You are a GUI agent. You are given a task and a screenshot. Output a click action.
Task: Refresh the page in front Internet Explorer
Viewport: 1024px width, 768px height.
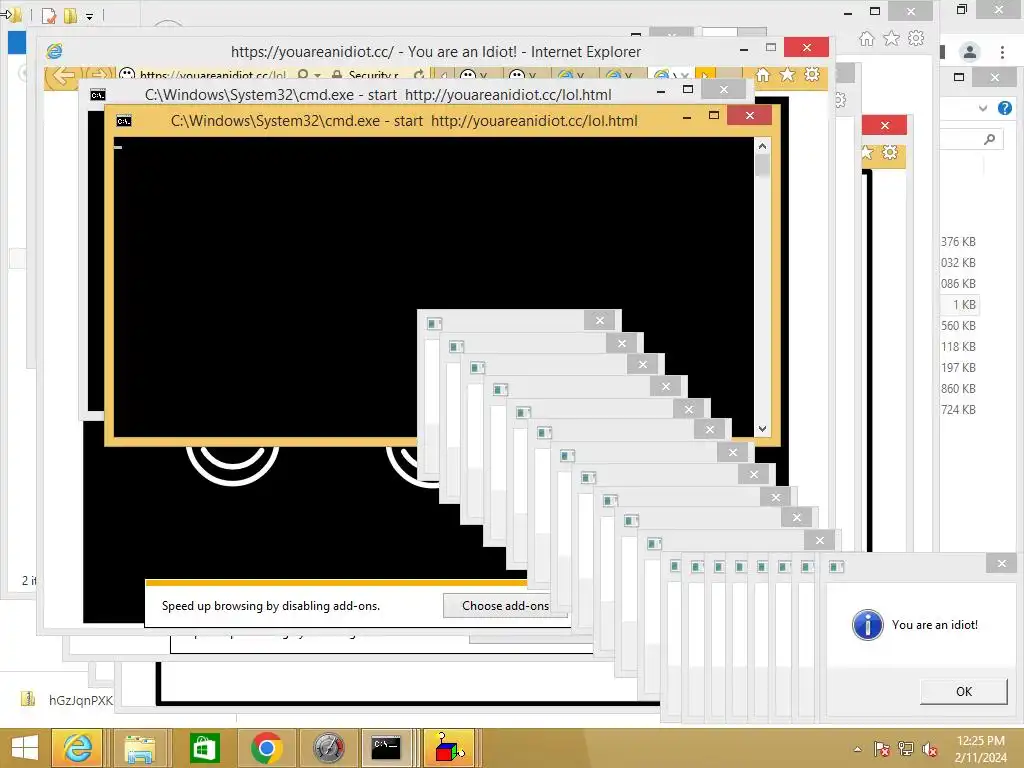(x=419, y=75)
